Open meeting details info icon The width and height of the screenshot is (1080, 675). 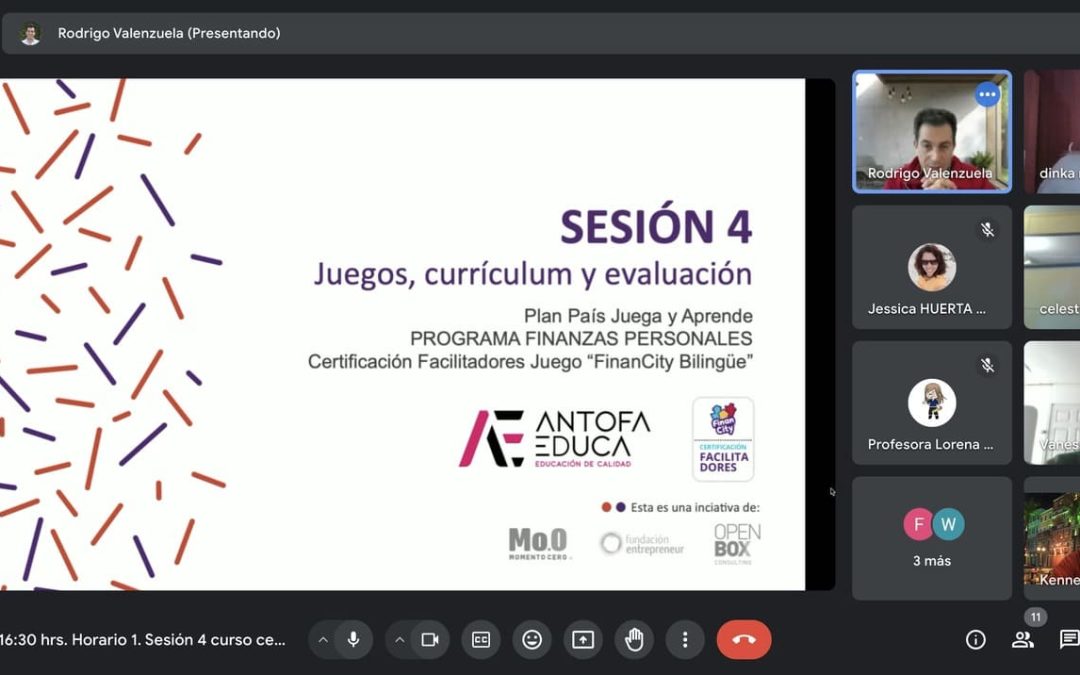click(975, 640)
